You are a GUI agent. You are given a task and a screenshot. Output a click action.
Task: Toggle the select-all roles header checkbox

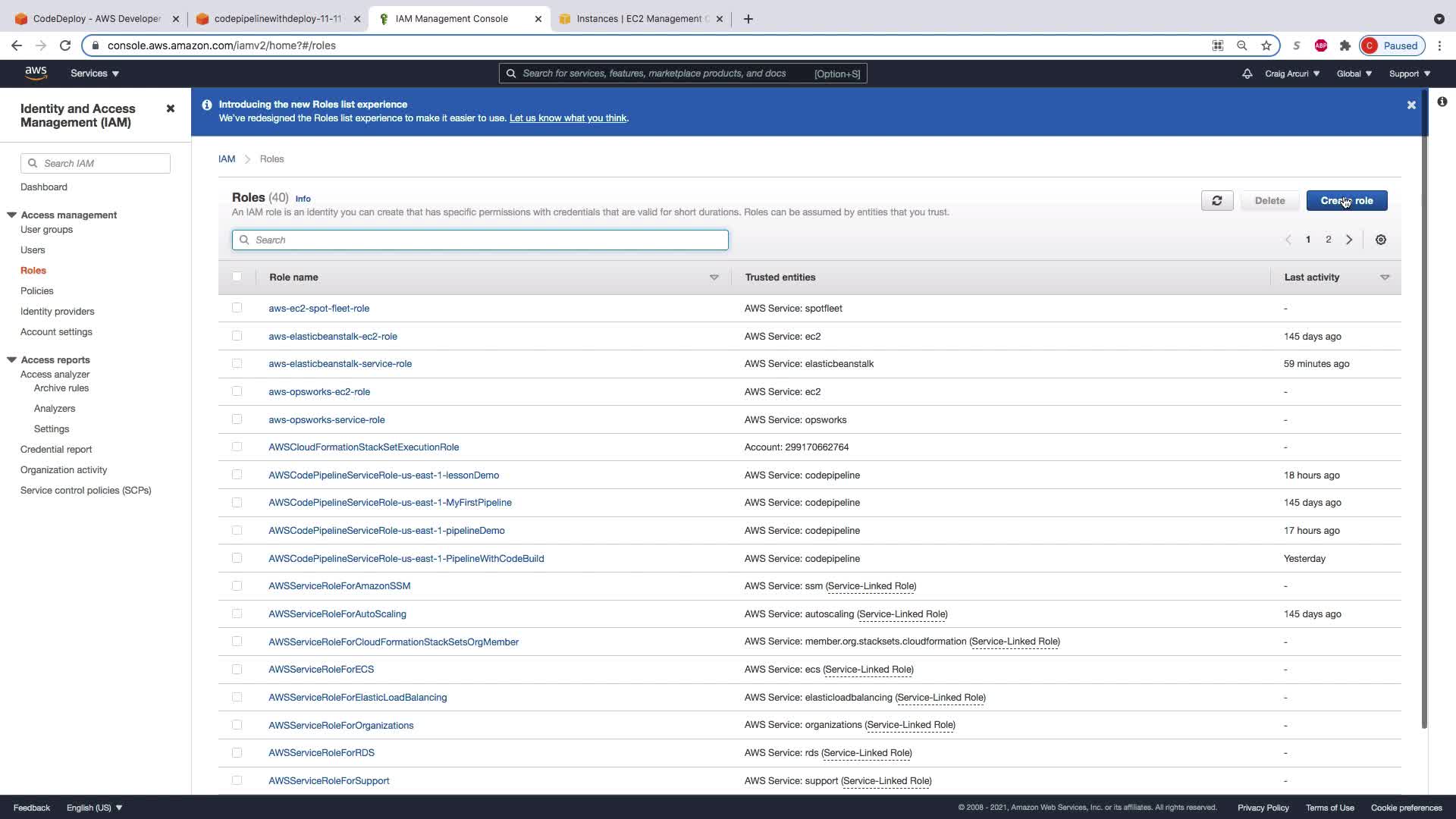(x=237, y=277)
